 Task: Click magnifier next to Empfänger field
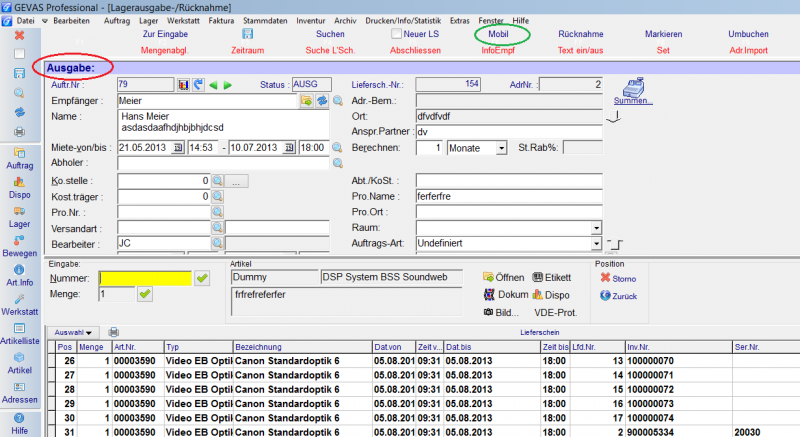point(338,101)
